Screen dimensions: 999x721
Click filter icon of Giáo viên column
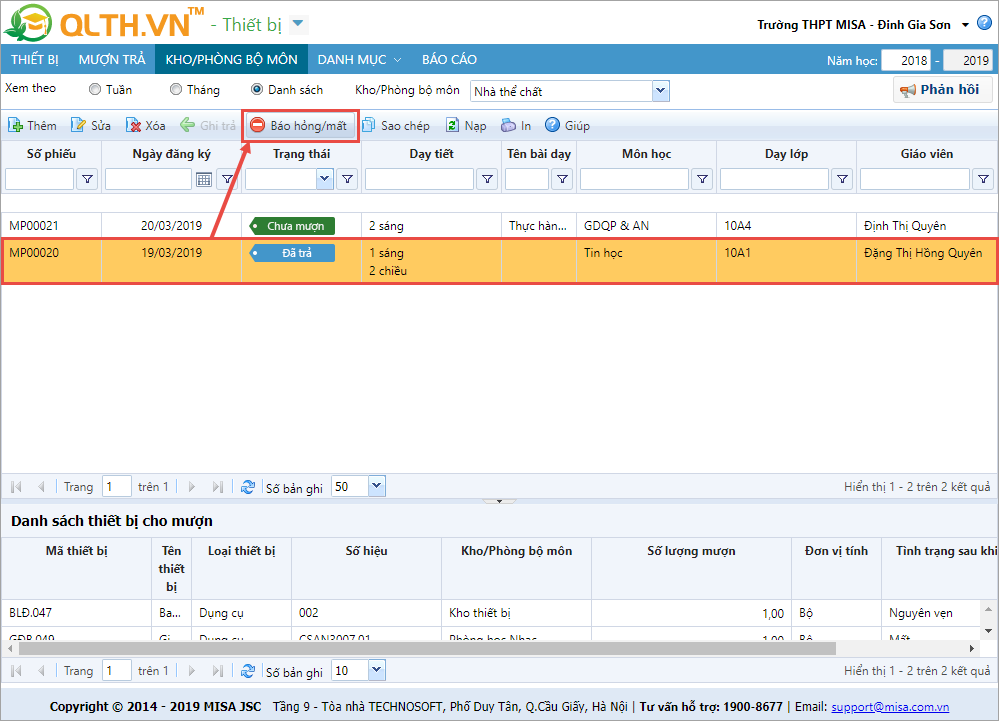click(984, 179)
